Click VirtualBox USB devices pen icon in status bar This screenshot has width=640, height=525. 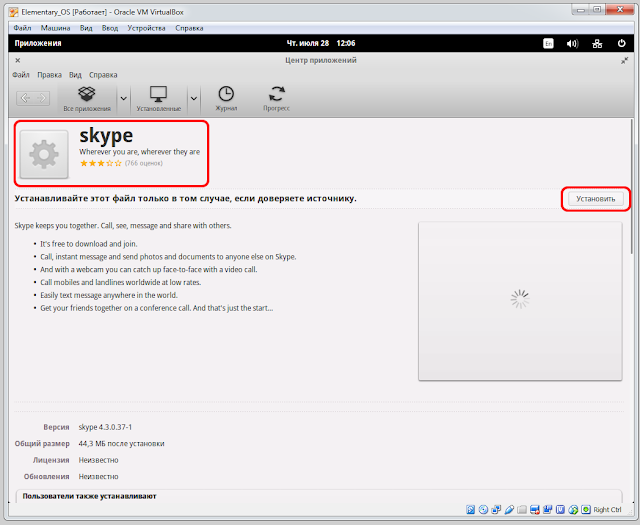point(509,509)
